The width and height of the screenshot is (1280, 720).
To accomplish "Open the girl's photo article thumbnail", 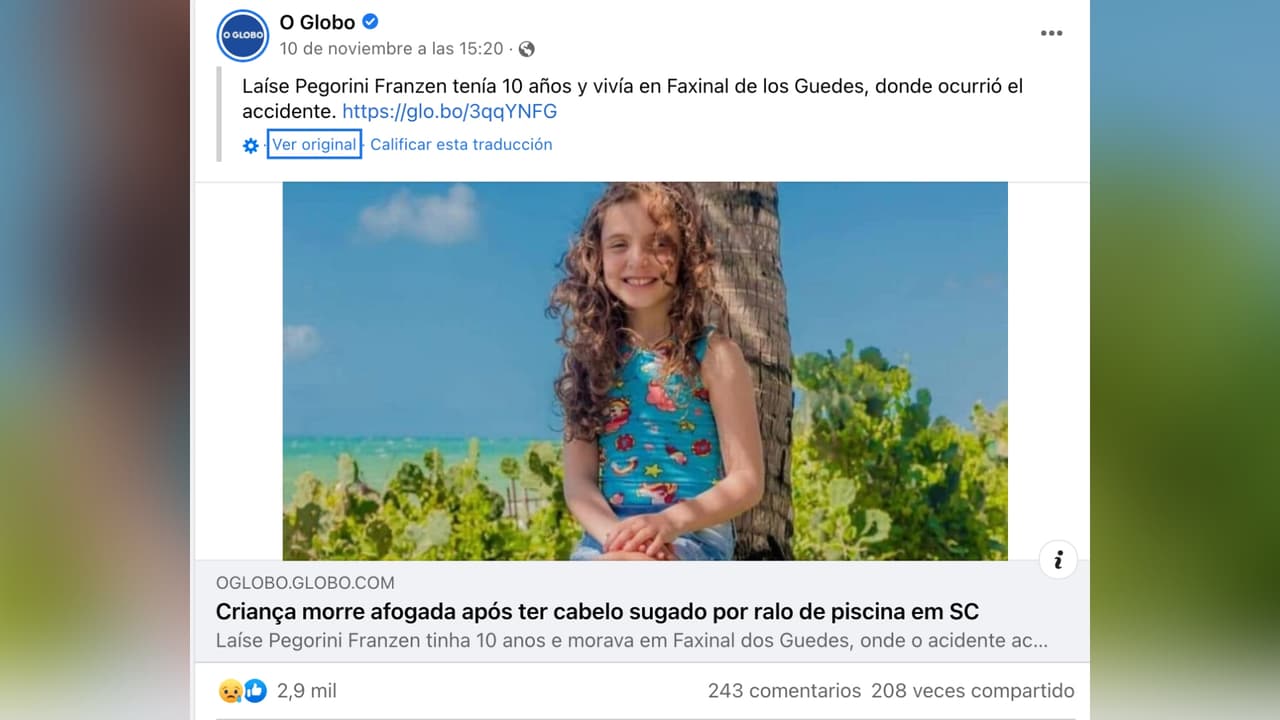I will pos(645,371).
